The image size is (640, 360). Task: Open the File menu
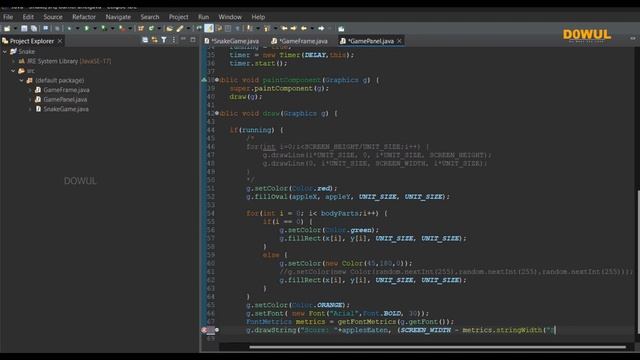click(x=8, y=17)
